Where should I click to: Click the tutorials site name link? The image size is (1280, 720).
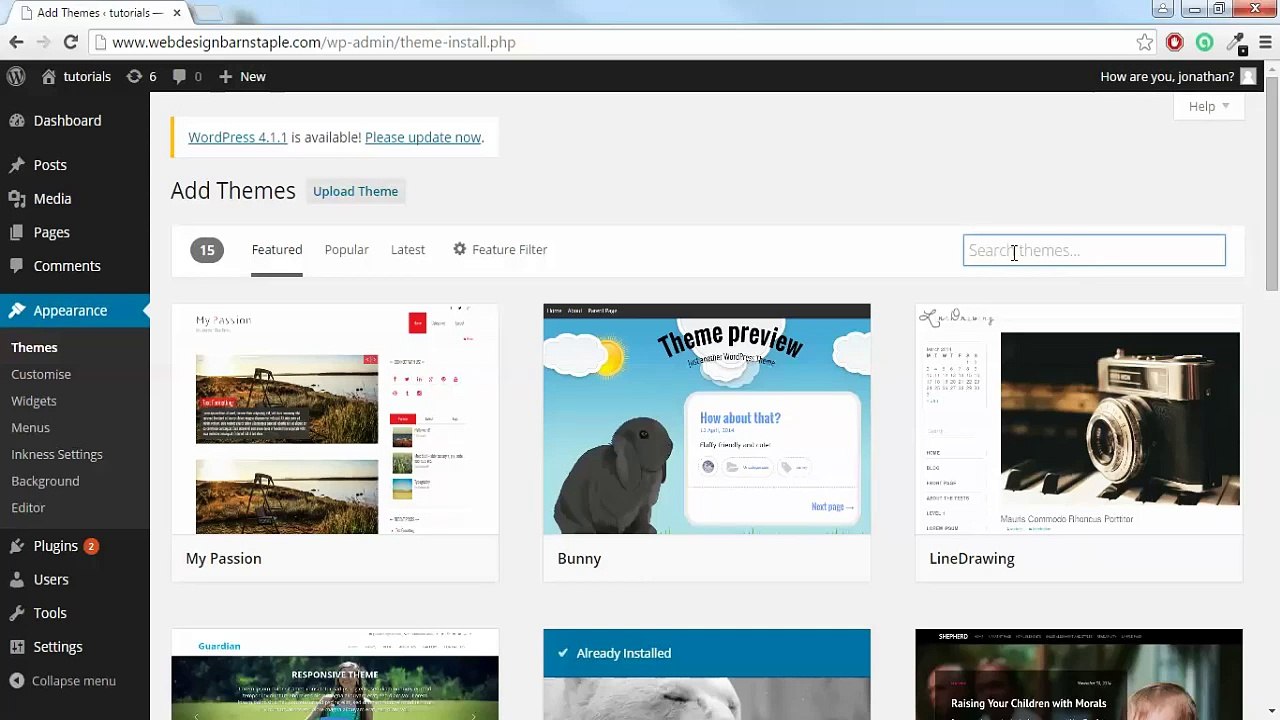(87, 76)
